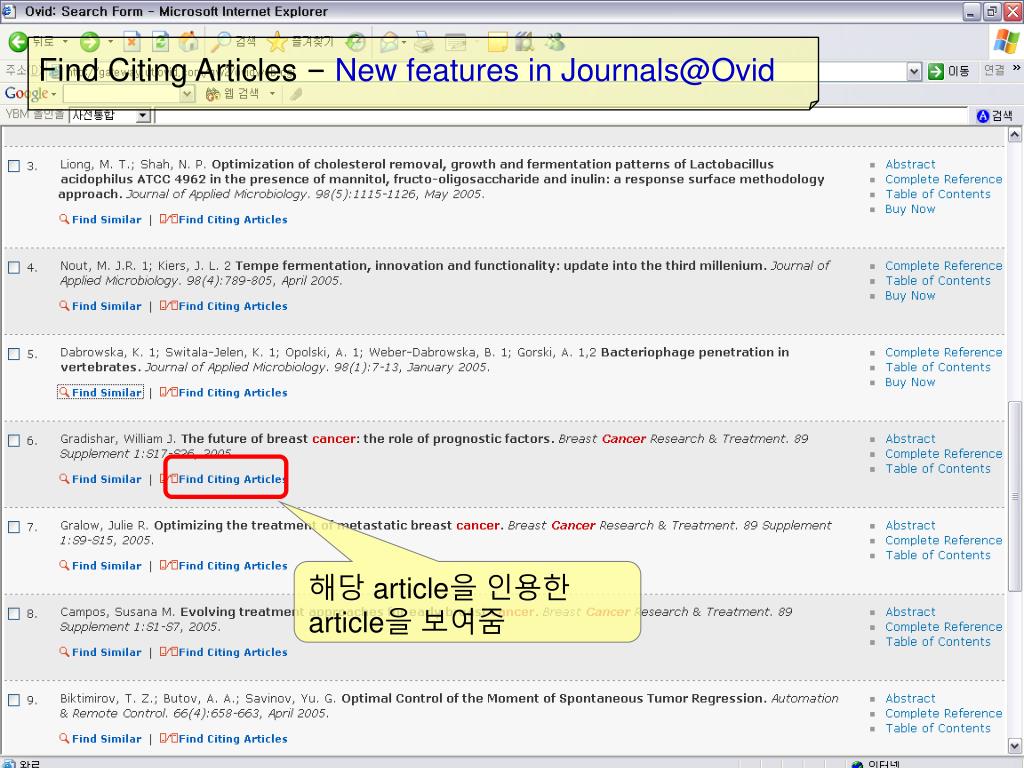Stop page loading with the Stop icon
The image size is (1024, 768).
[x=132, y=42]
